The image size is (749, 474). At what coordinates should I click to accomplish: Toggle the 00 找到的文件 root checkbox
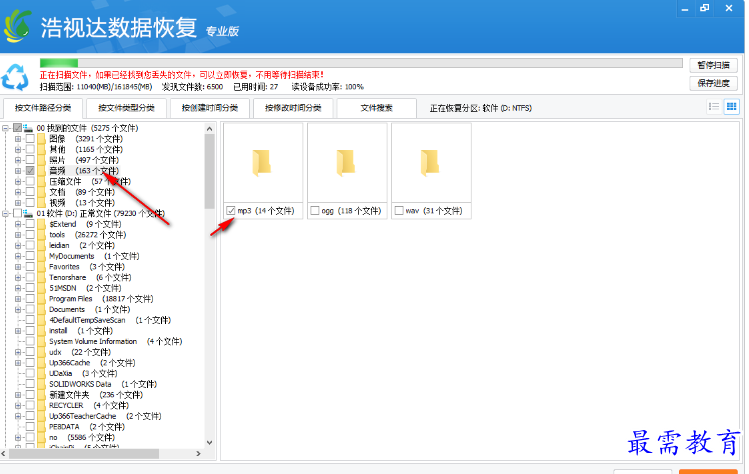pos(17,128)
